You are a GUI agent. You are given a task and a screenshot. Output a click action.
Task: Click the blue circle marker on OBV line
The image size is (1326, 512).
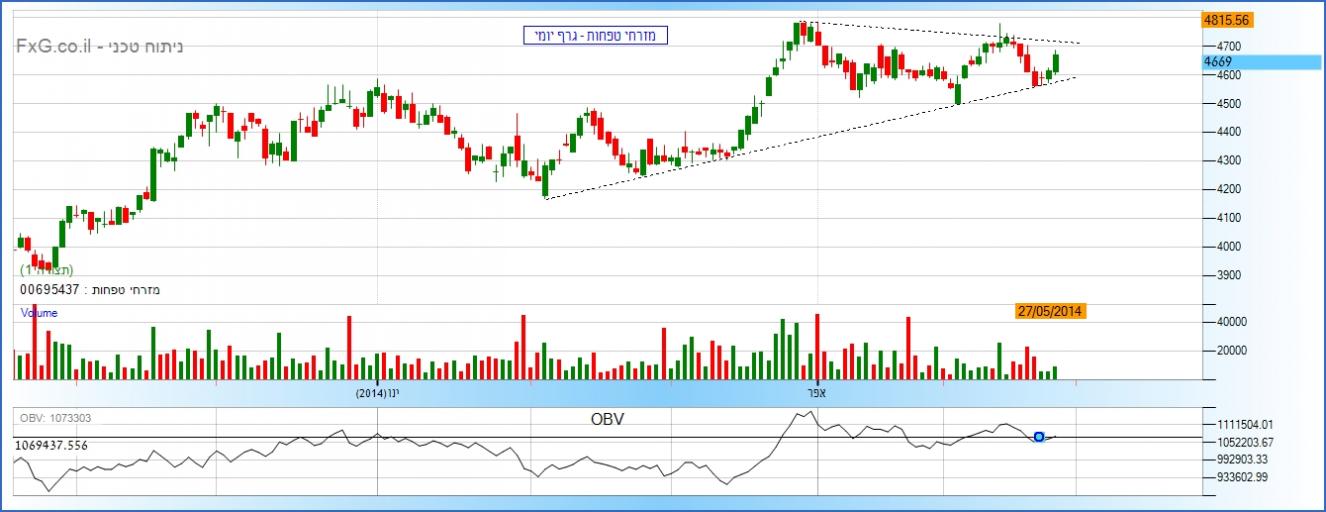coord(1039,437)
